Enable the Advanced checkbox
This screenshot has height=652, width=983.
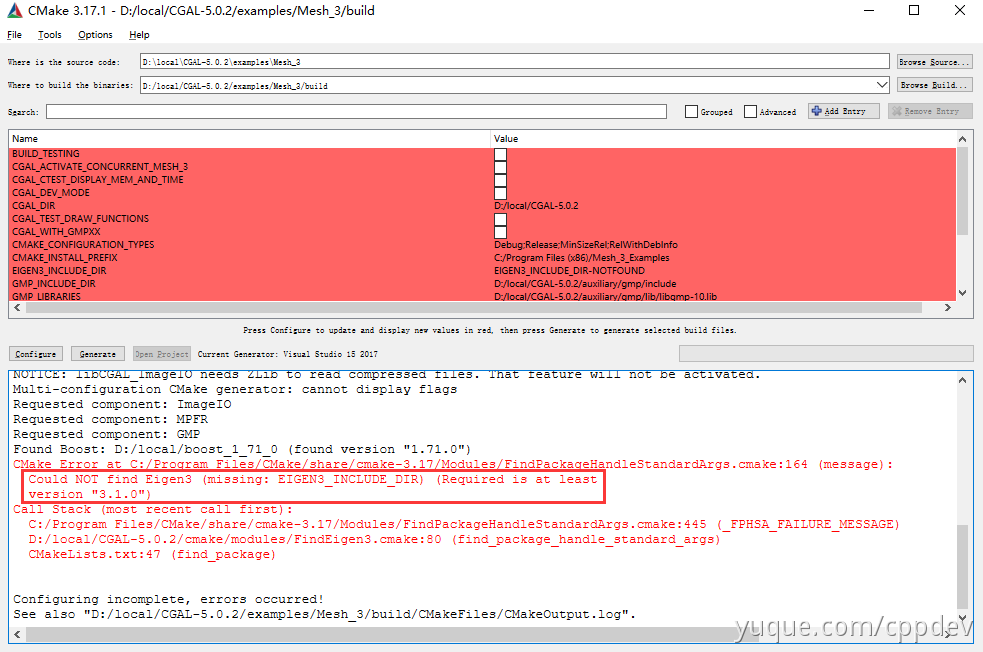(x=750, y=112)
